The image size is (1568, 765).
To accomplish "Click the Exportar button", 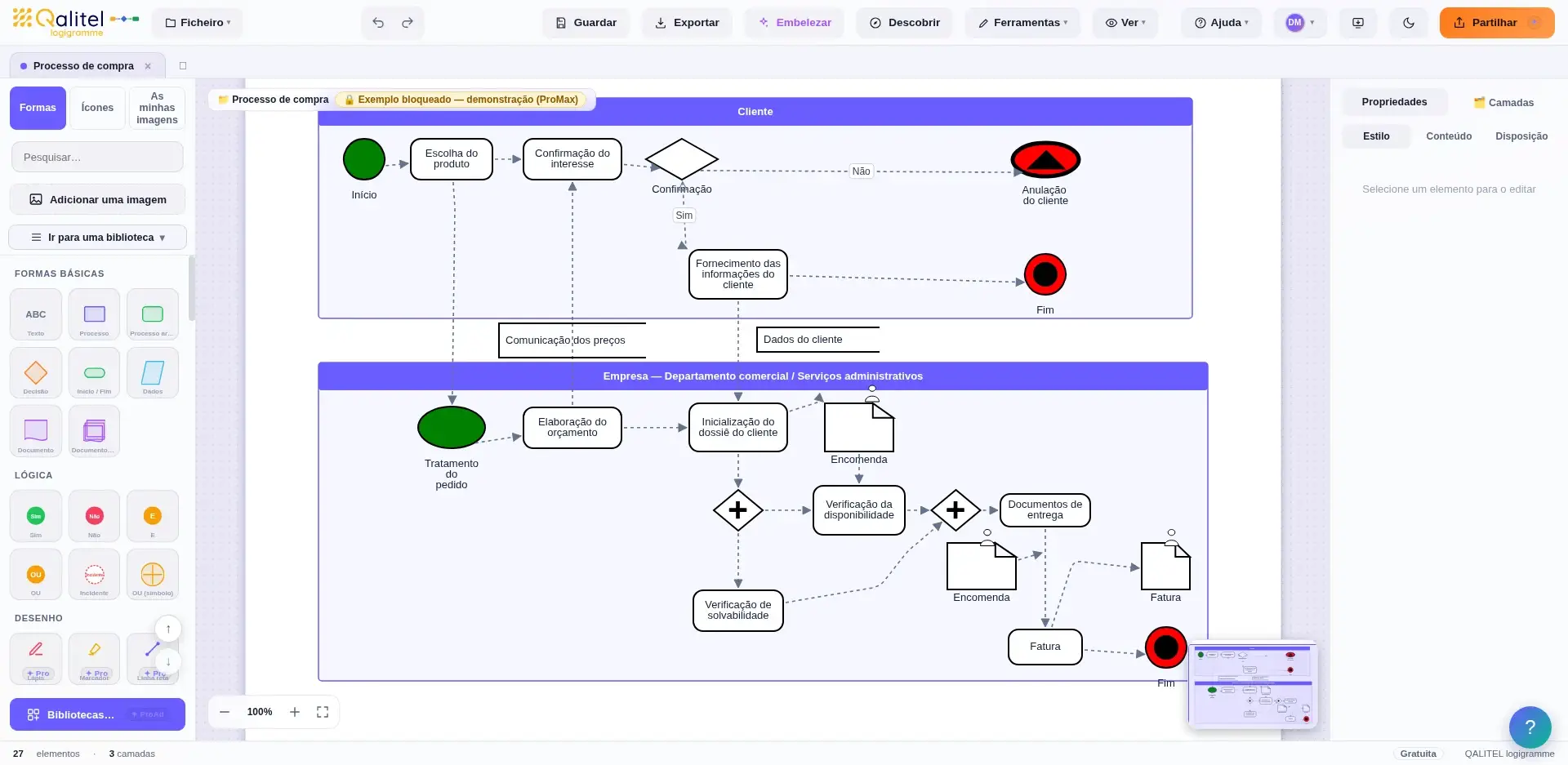I will [x=687, y=23].
